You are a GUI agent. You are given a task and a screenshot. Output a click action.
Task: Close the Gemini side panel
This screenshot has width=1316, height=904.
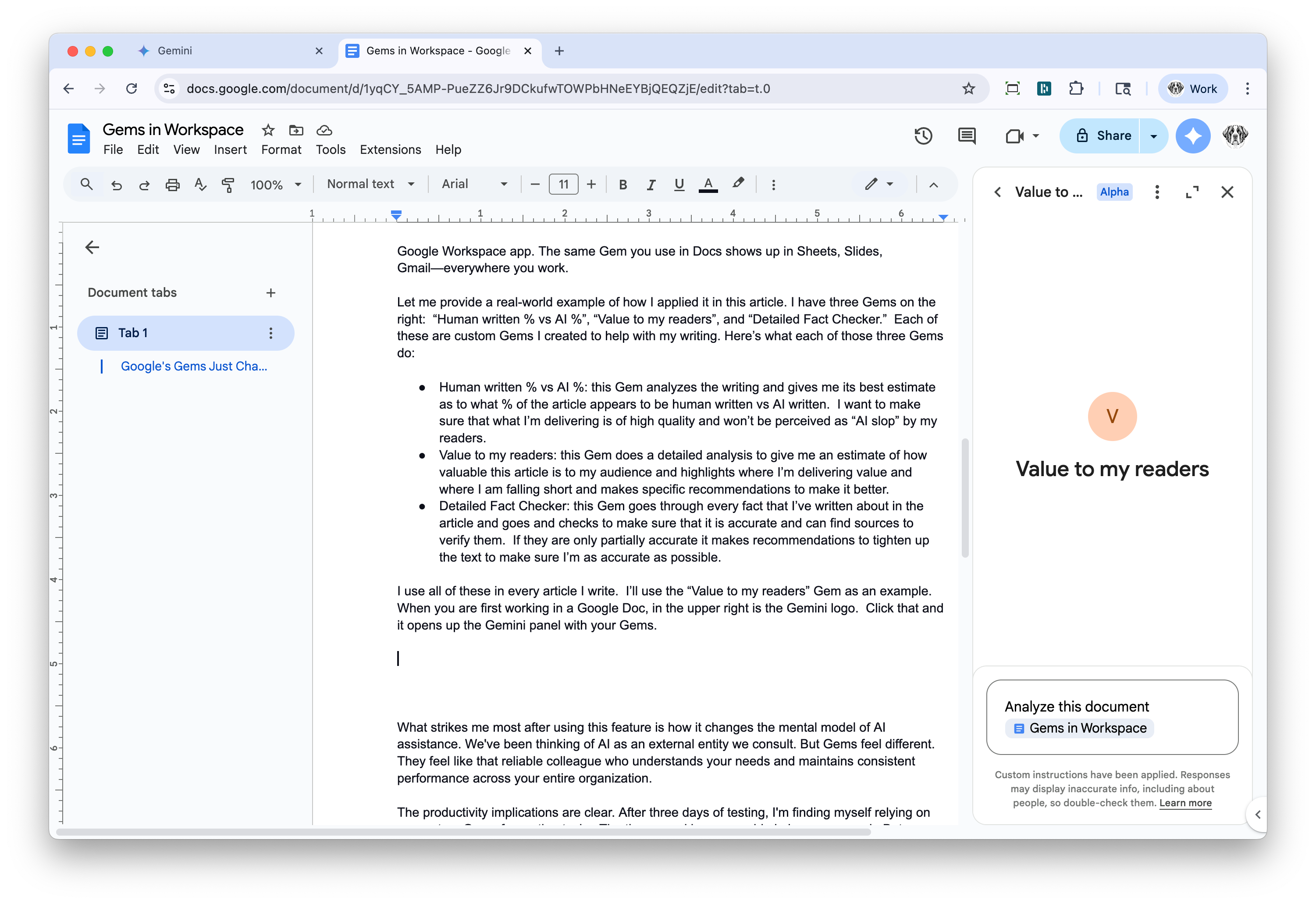[x=1227, y=192]
